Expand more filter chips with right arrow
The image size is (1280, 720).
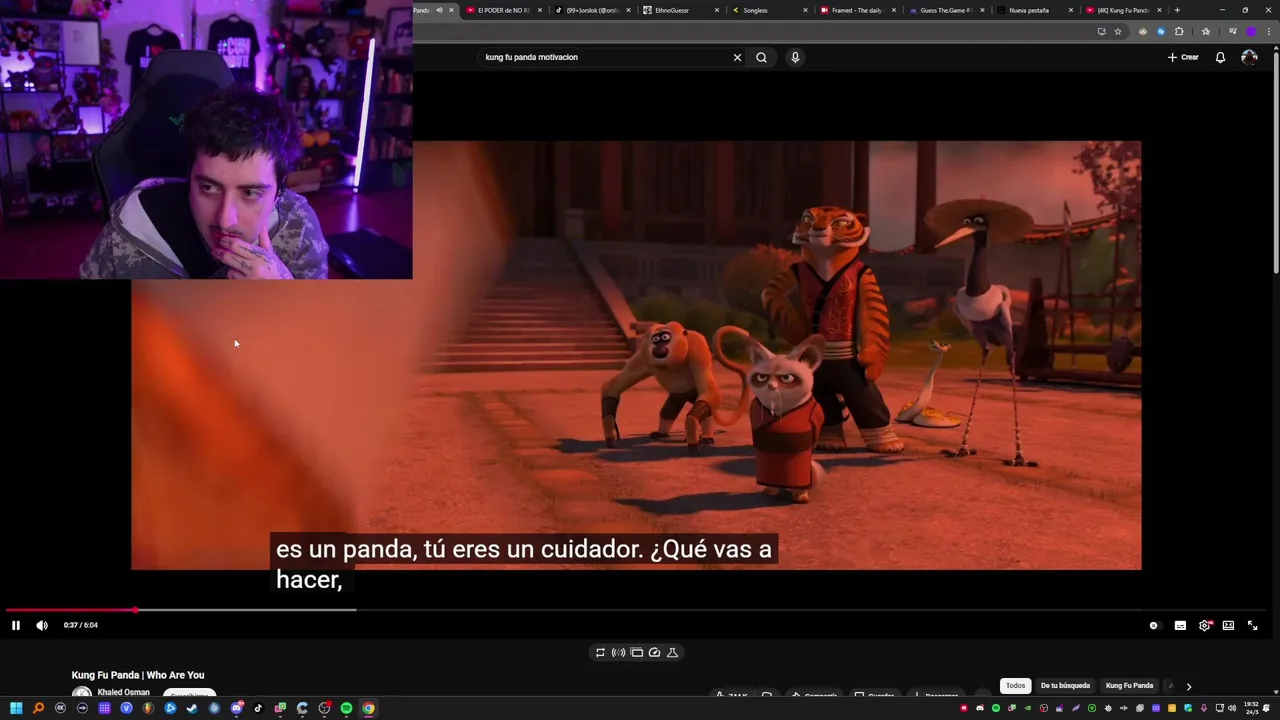click(1188, 686)
